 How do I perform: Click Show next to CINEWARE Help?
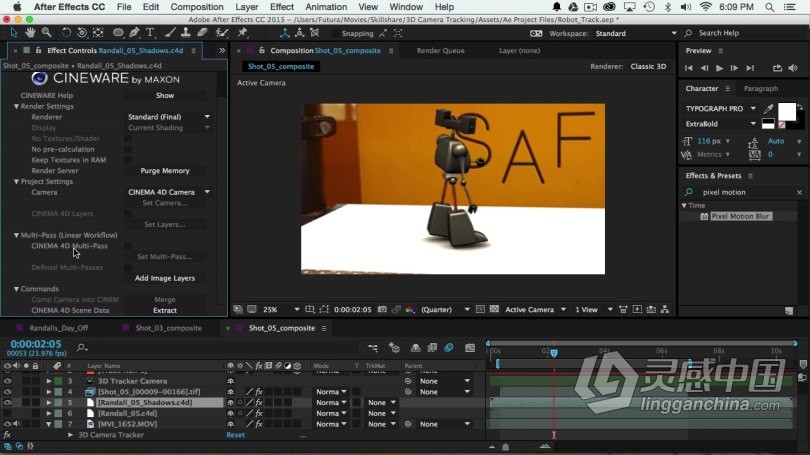(x=165, y=96)
